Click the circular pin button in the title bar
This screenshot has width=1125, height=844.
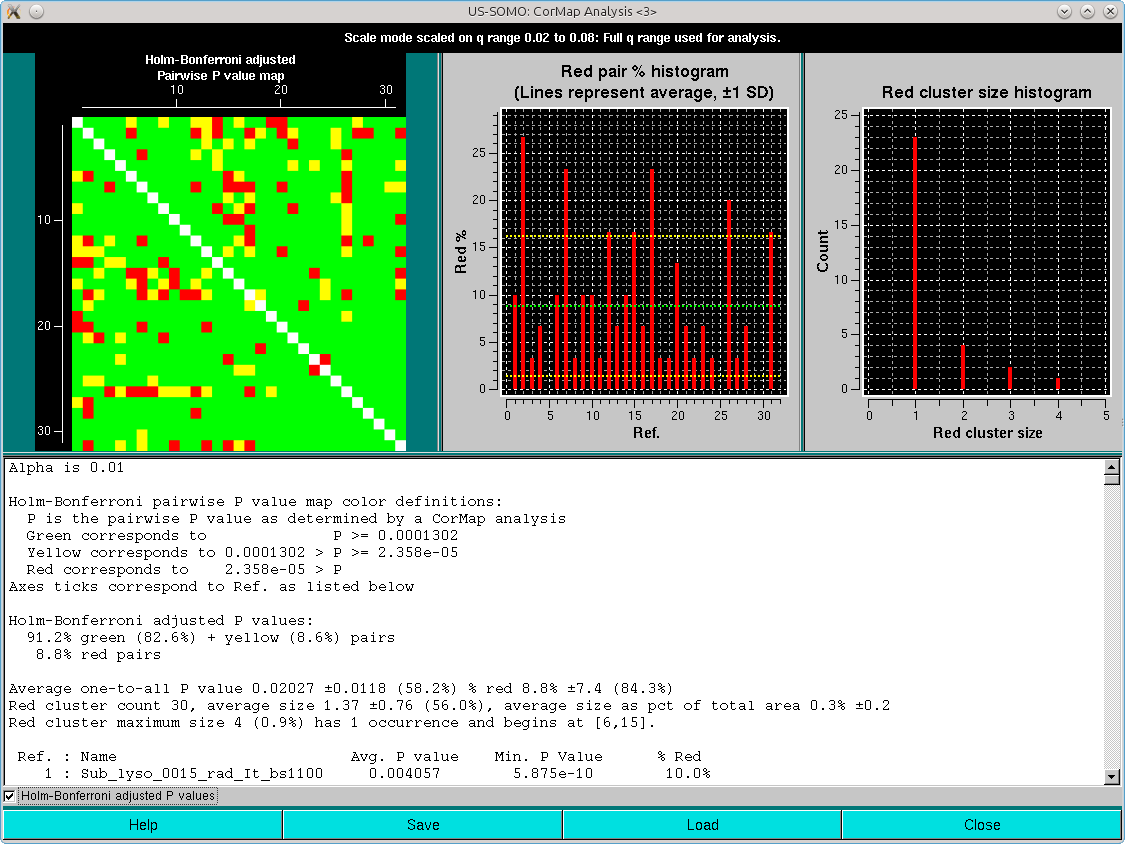point(35,11)
